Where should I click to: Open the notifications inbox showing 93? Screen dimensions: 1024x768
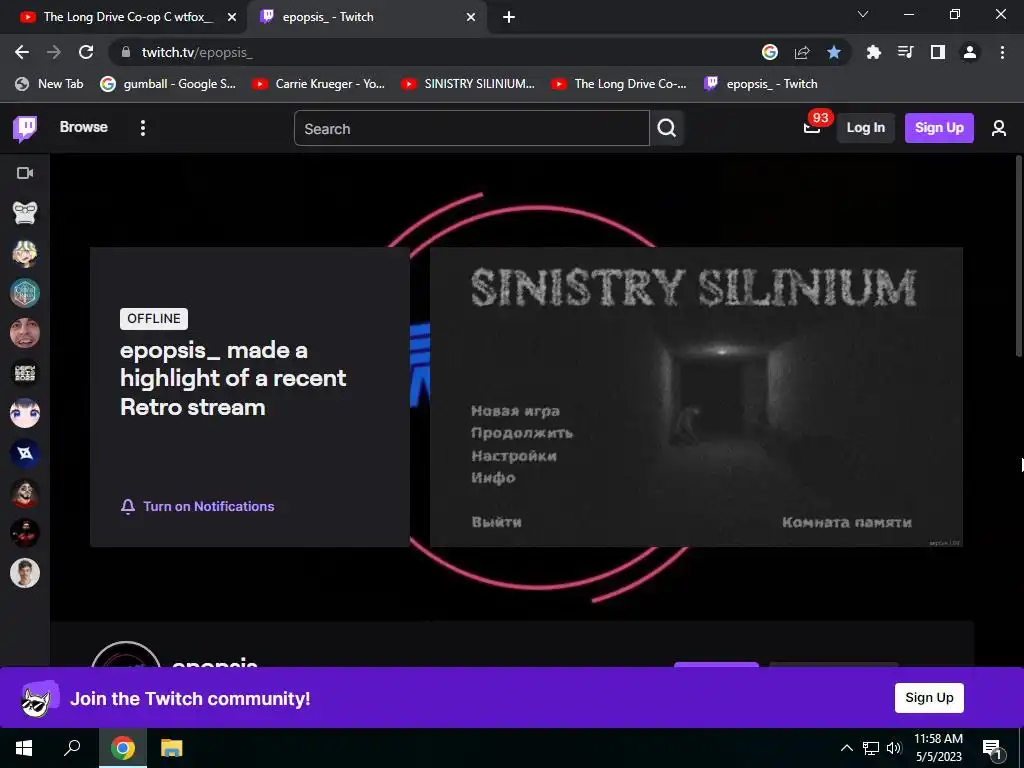(812, 127)
